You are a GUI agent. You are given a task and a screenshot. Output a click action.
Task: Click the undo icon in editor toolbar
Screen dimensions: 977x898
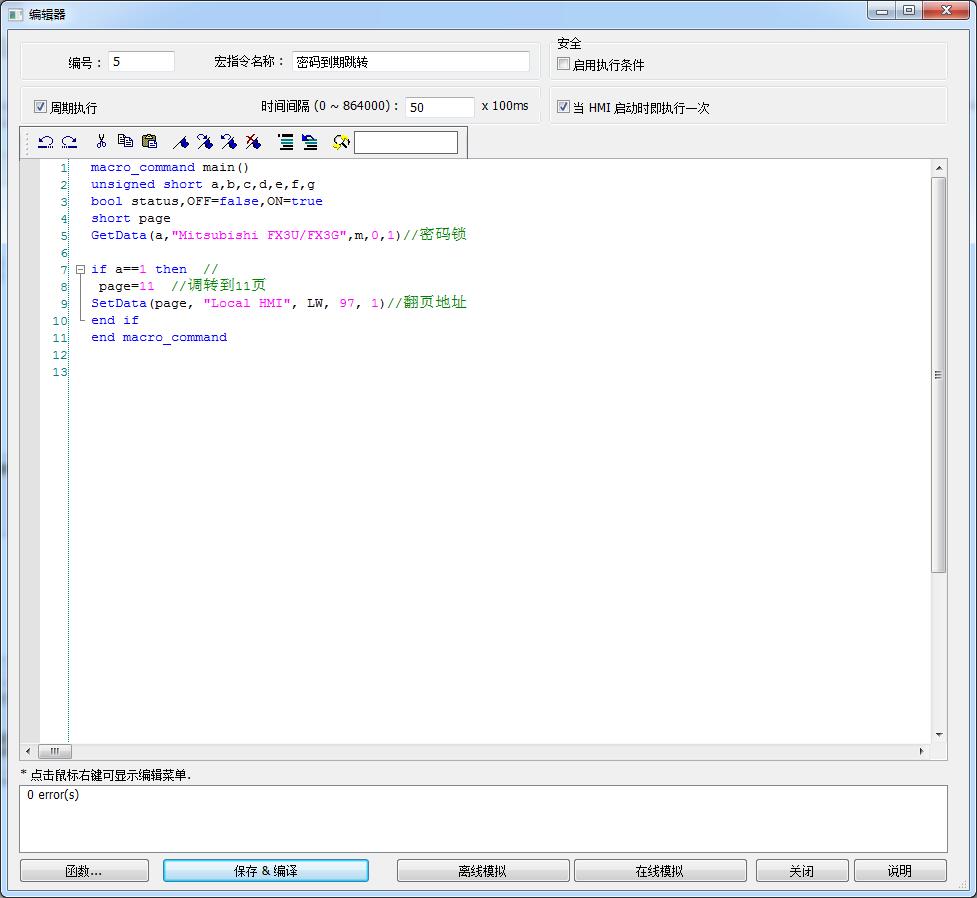coord(45,142)
